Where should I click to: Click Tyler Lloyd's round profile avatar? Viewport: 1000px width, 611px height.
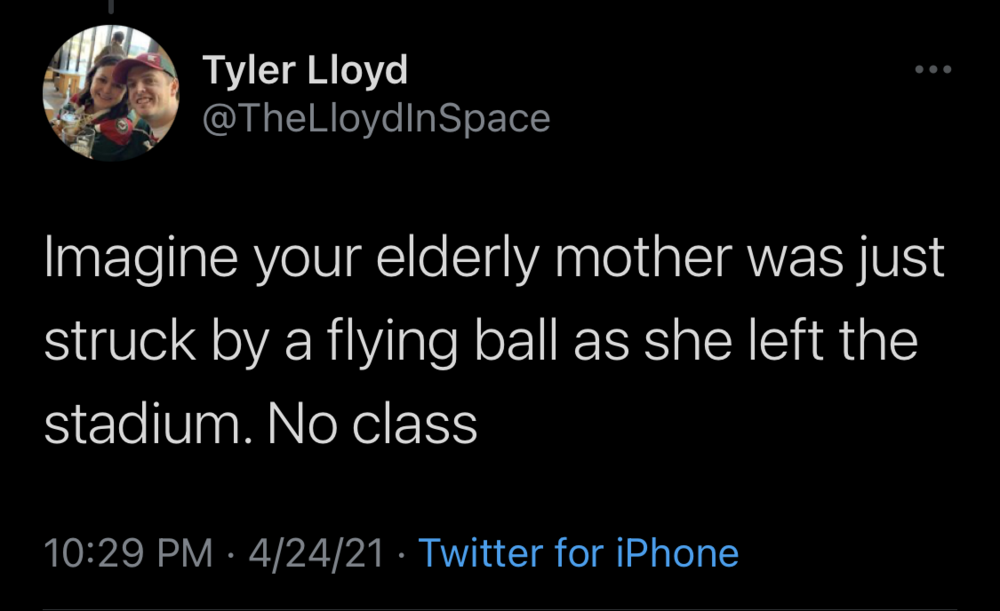pyautogui.click(x=111, y=94)
